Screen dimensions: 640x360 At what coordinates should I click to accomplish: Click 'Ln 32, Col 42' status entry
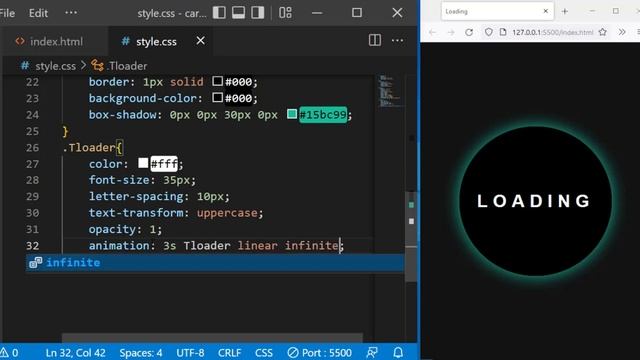pos(76,353)
